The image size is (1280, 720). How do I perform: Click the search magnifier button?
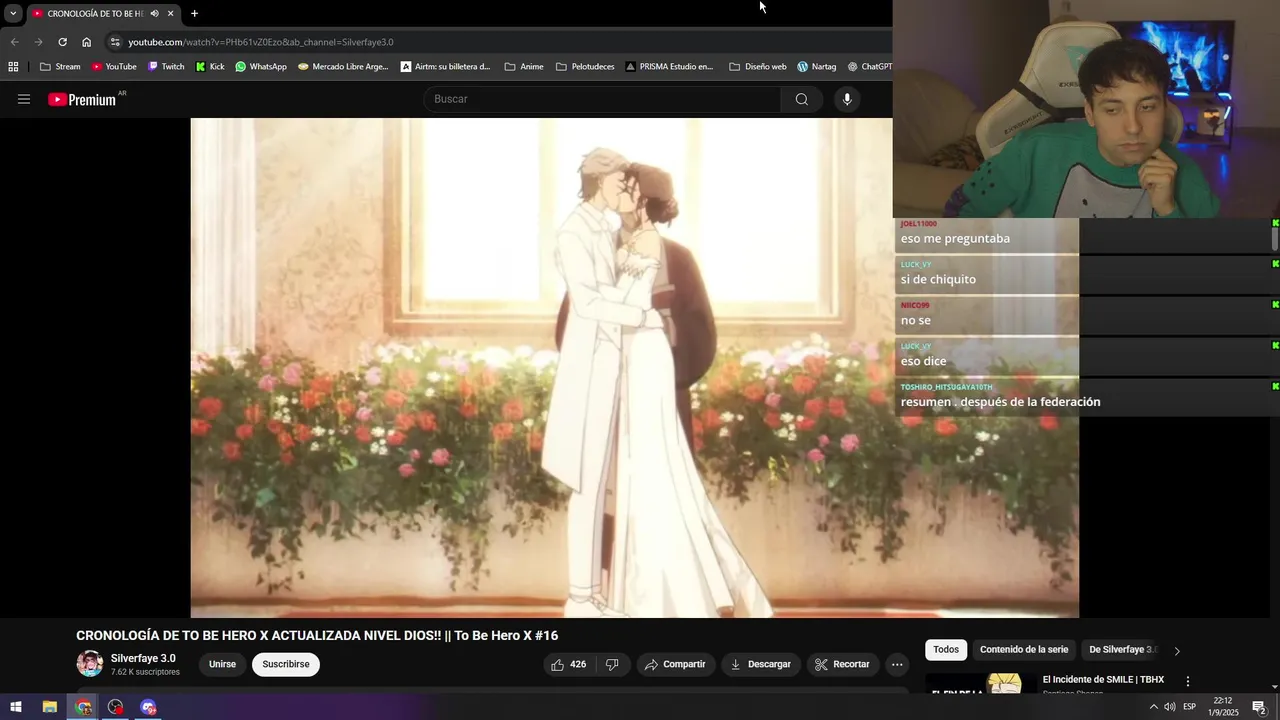(802, 99)
